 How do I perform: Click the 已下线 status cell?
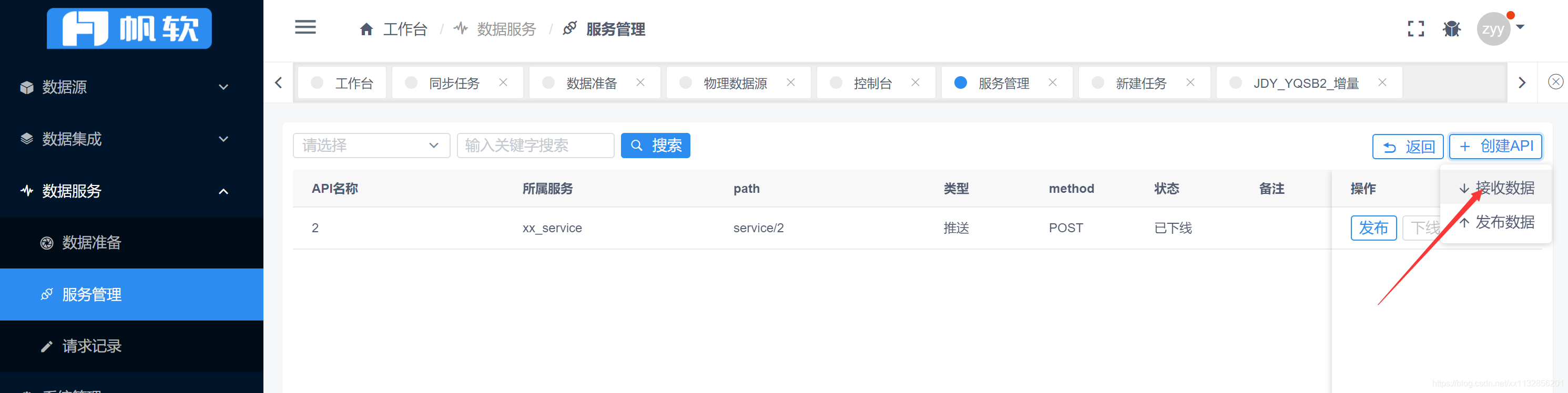point(1173,228)
